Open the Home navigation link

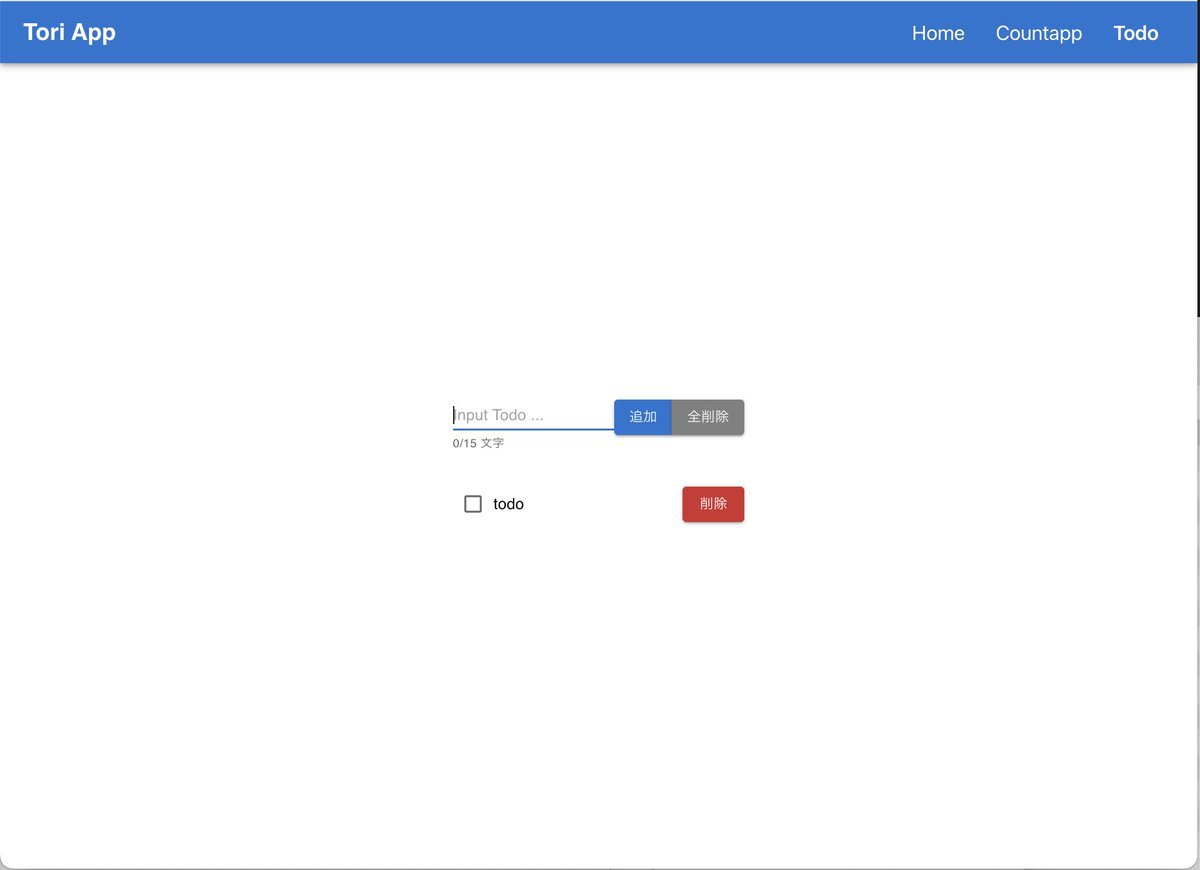tap(938, 33)
